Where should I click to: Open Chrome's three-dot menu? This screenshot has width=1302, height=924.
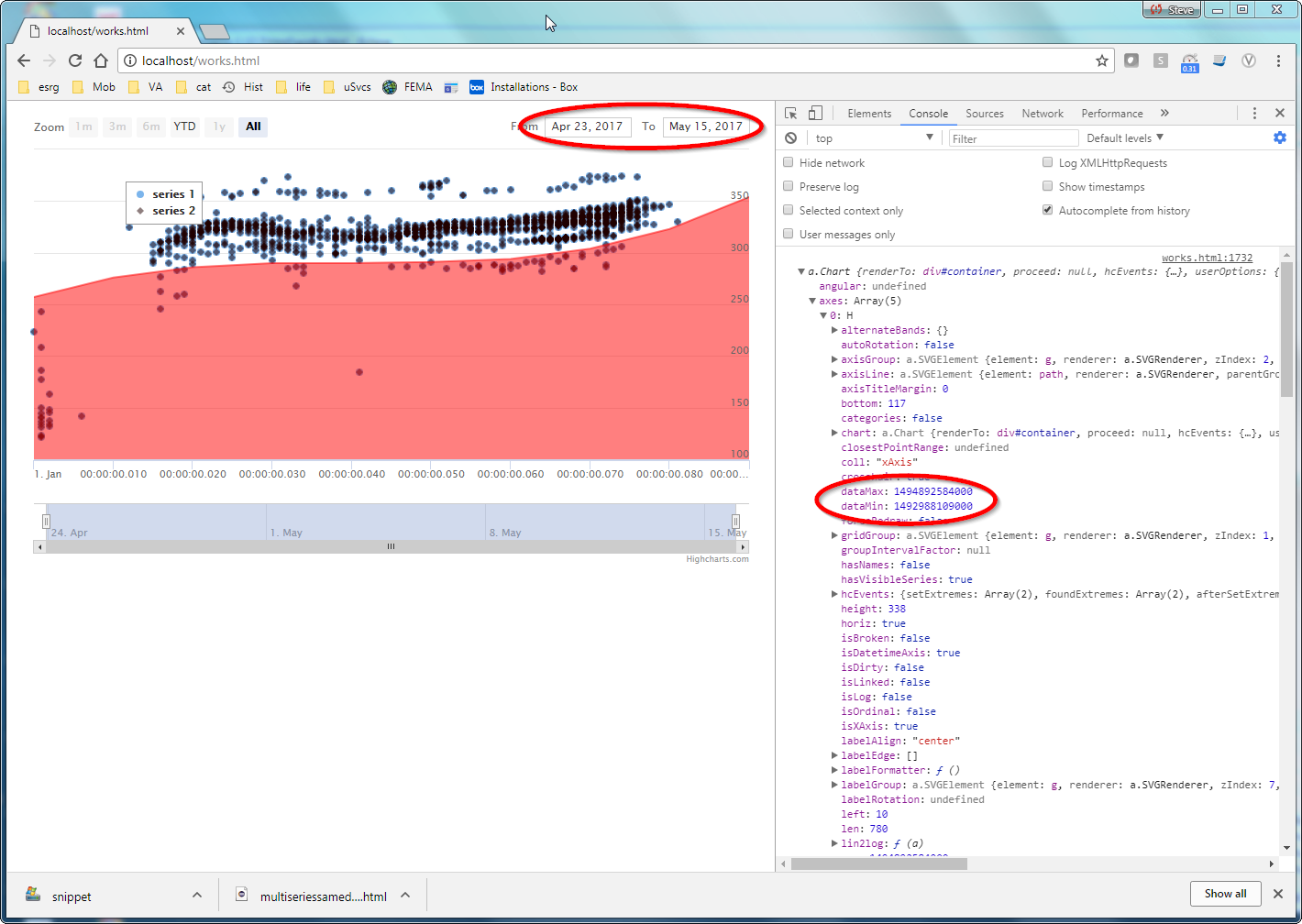[x=1278, y=60]
